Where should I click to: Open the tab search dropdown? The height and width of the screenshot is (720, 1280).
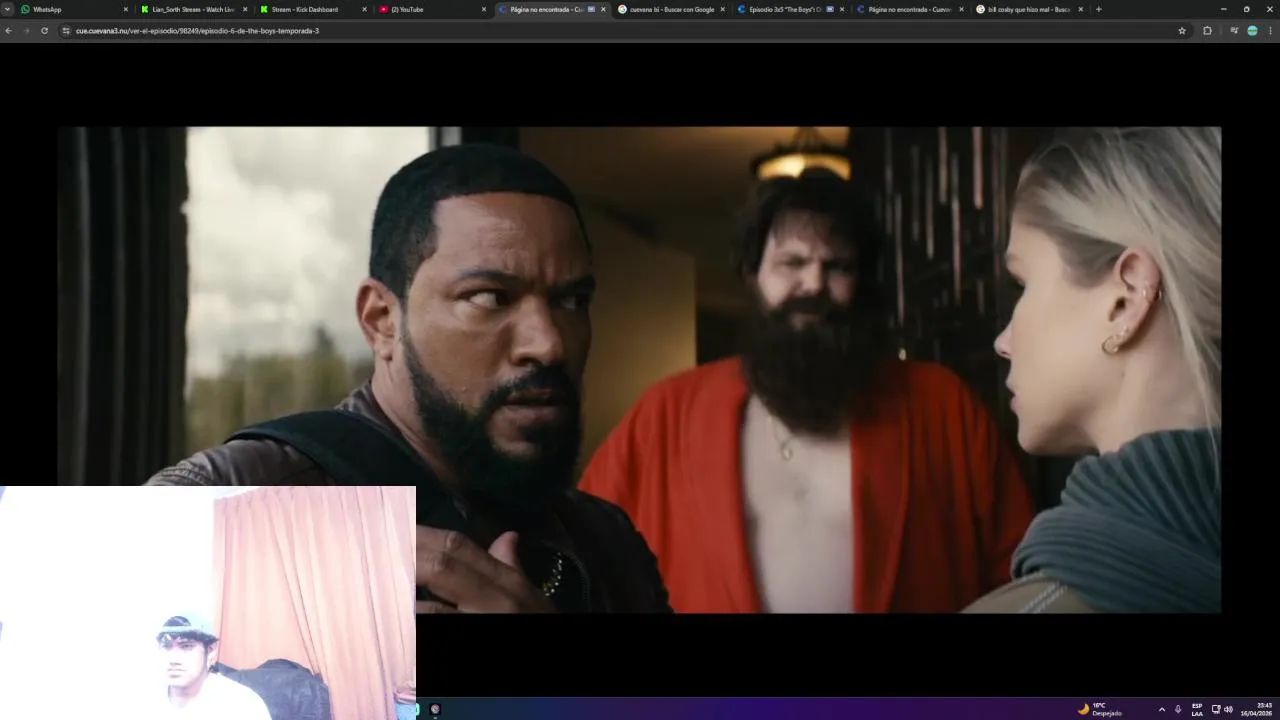click(7, 9)
